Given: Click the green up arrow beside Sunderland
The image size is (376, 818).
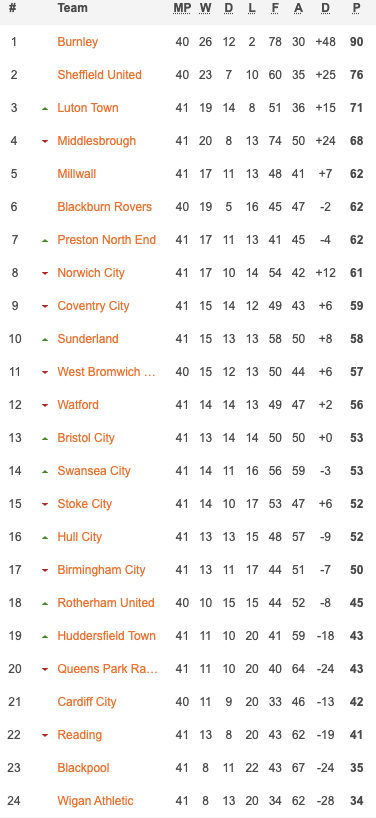Looking at the screenshot, I should coord(45,340).
